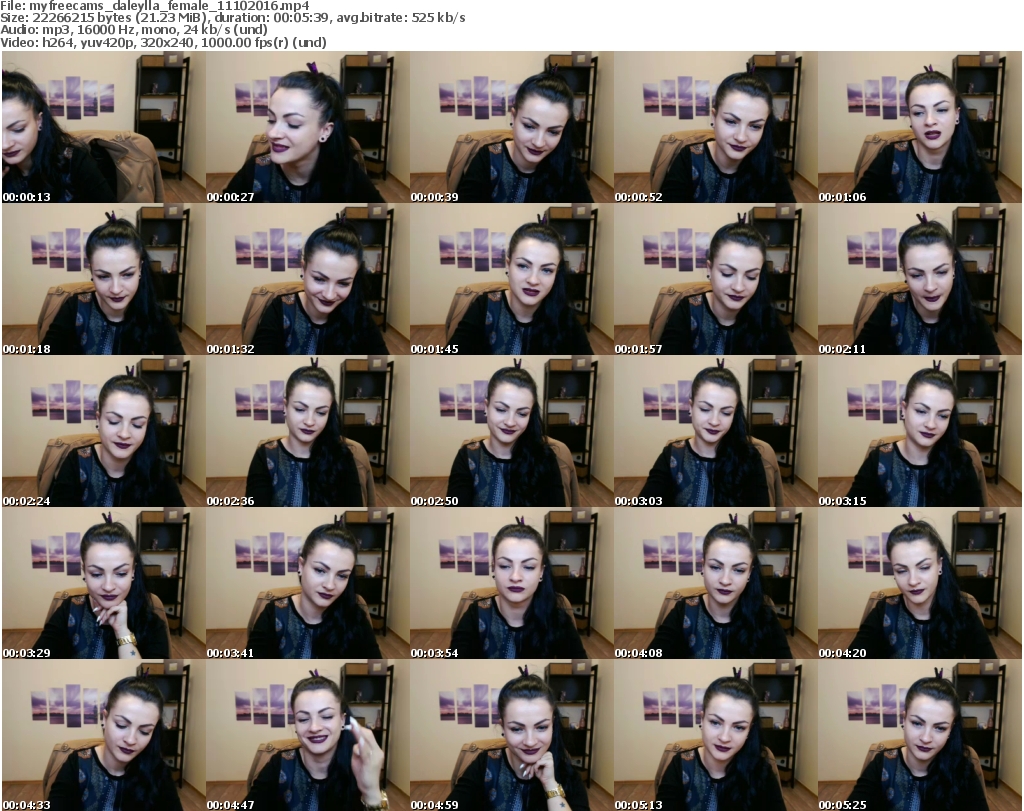Pick the frame timestamped 00:02:36
Screen dimensions: 1024x811
tap(308, 431)
